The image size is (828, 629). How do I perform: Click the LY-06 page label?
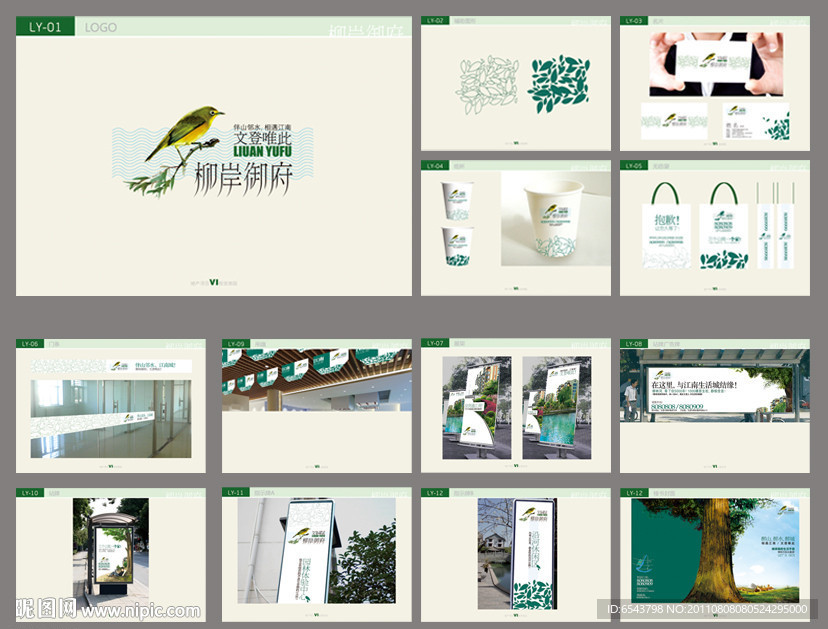point(30,344)
